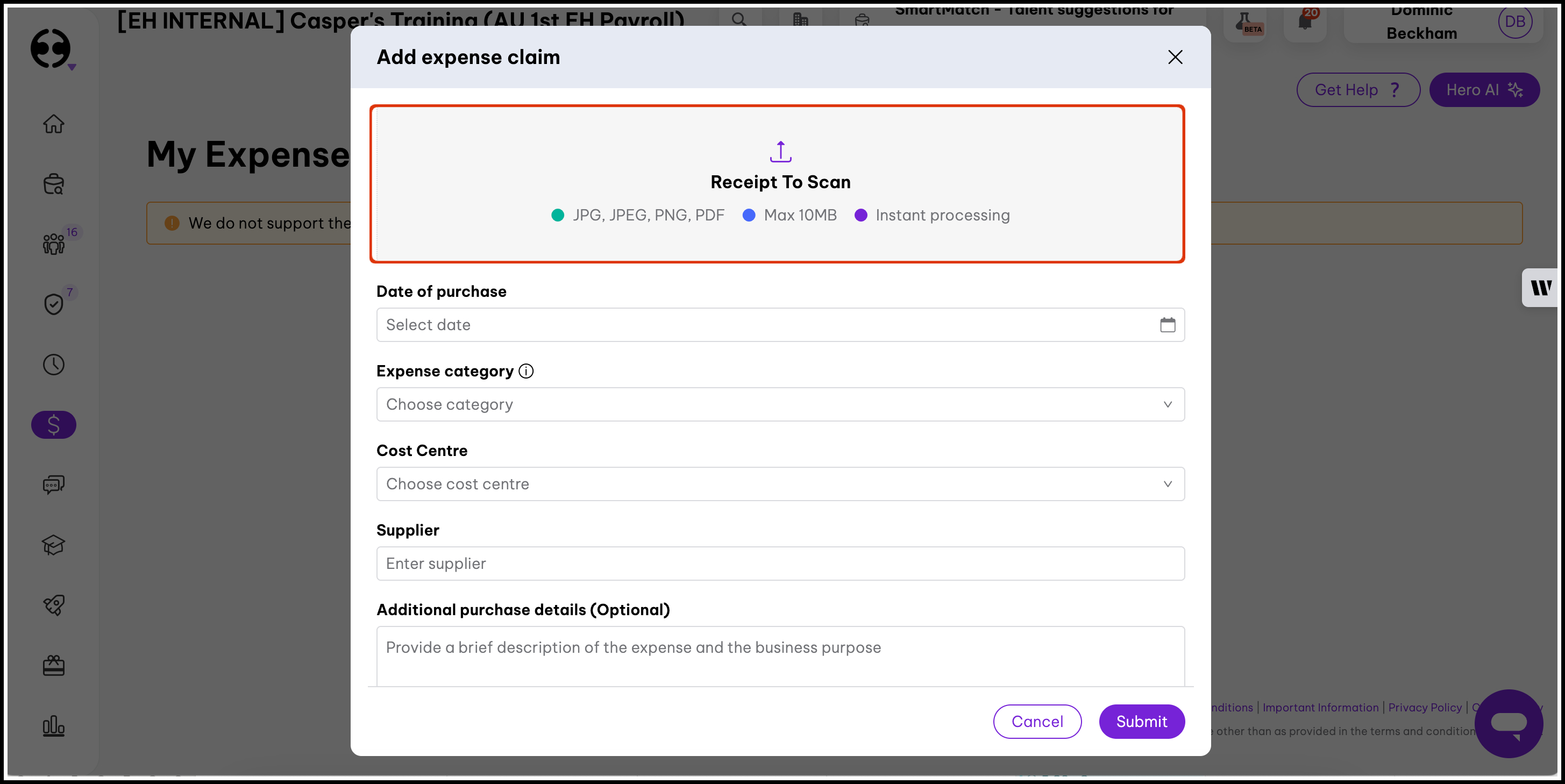Close the Add expense claim dialog
Viewport: 1565px width, 784px height.
point(1175,57)
